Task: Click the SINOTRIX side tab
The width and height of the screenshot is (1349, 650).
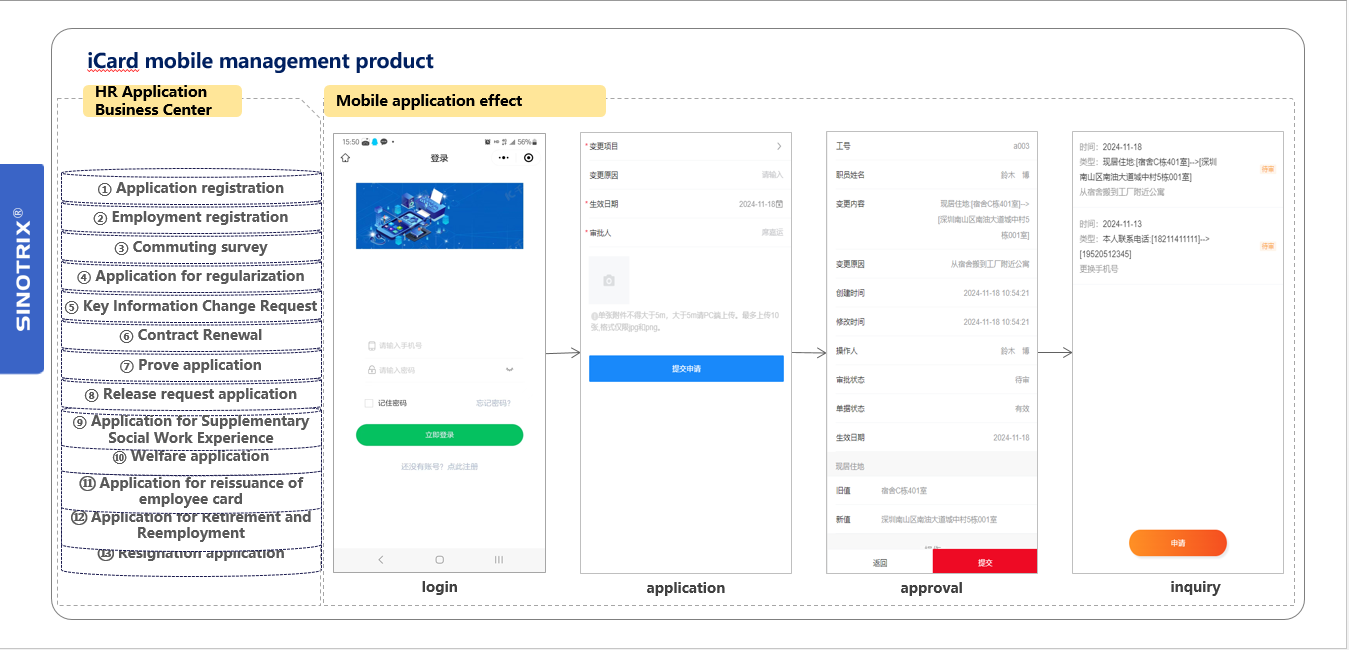Action: coord(22,269)
